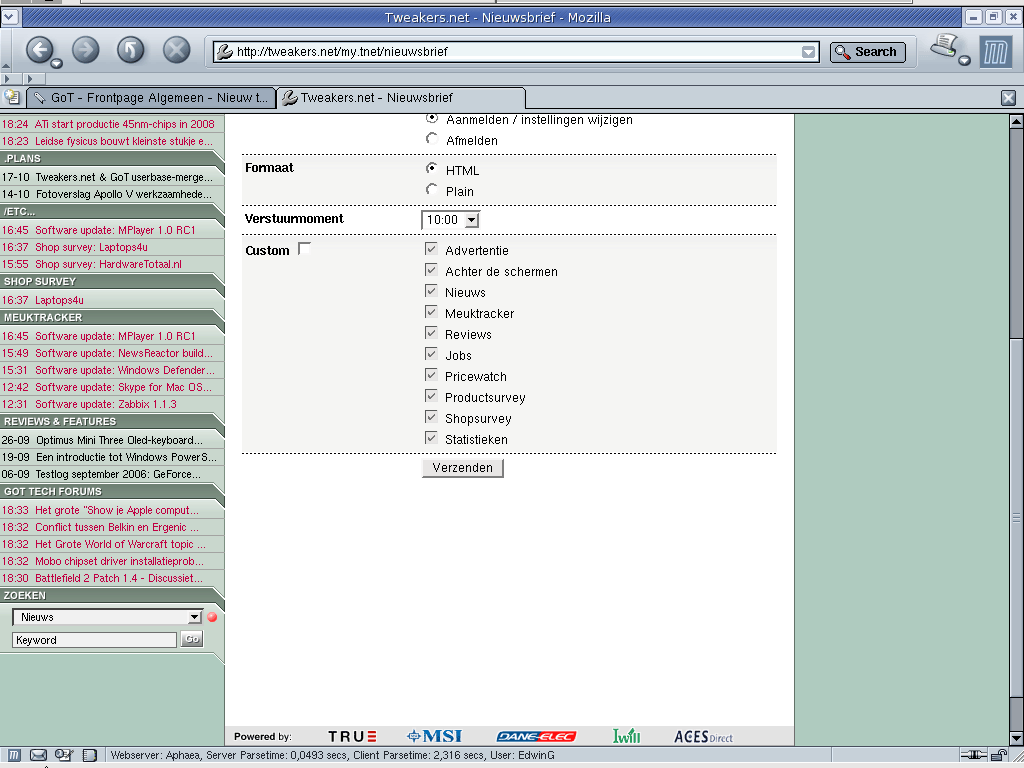The image size is (1024, 768).
Task: Open Battlefield 2 Patch 1.4 forum link
Action: tap(119, 579)
